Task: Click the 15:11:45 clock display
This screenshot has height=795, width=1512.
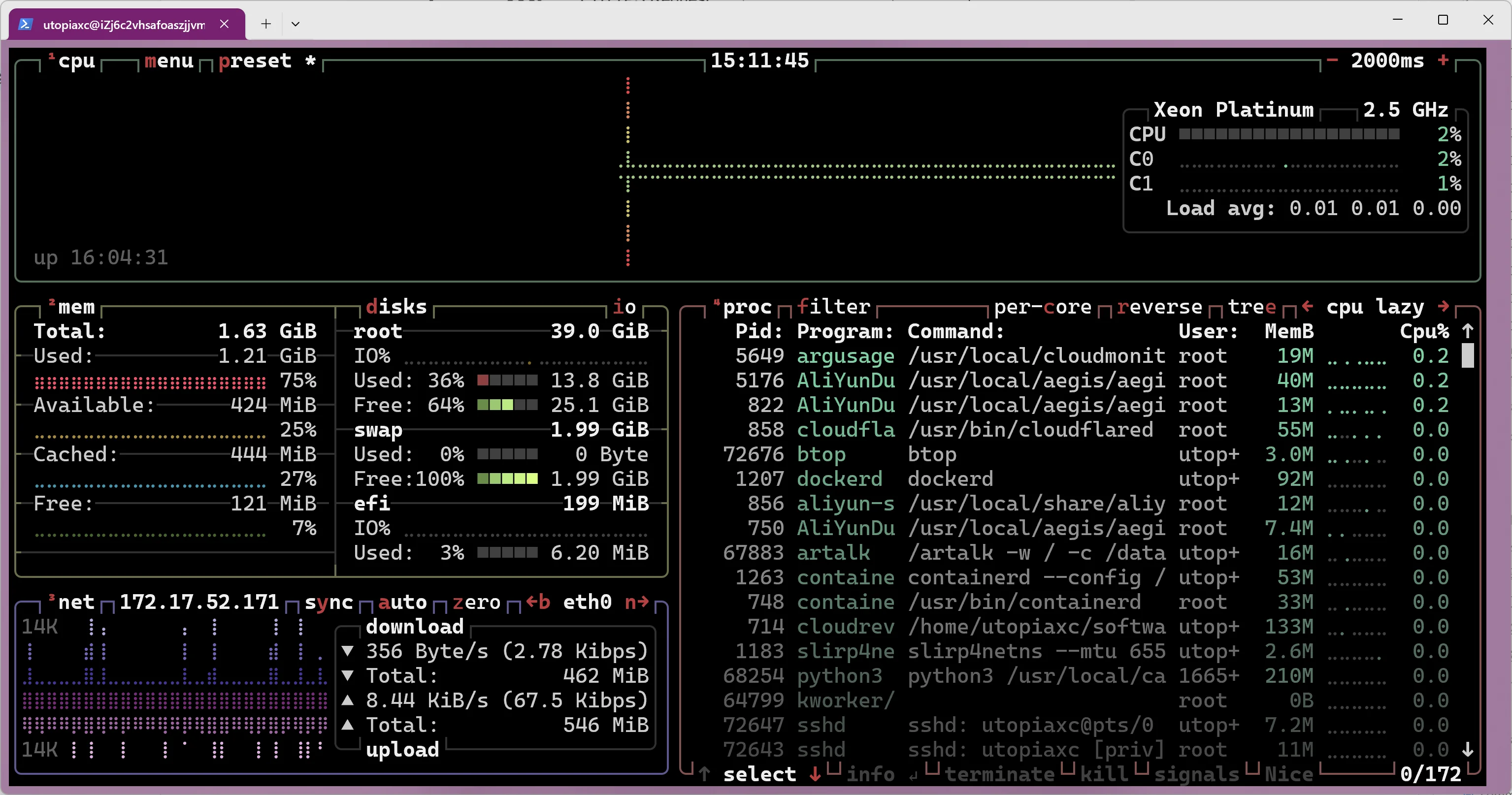Action: 759,61
